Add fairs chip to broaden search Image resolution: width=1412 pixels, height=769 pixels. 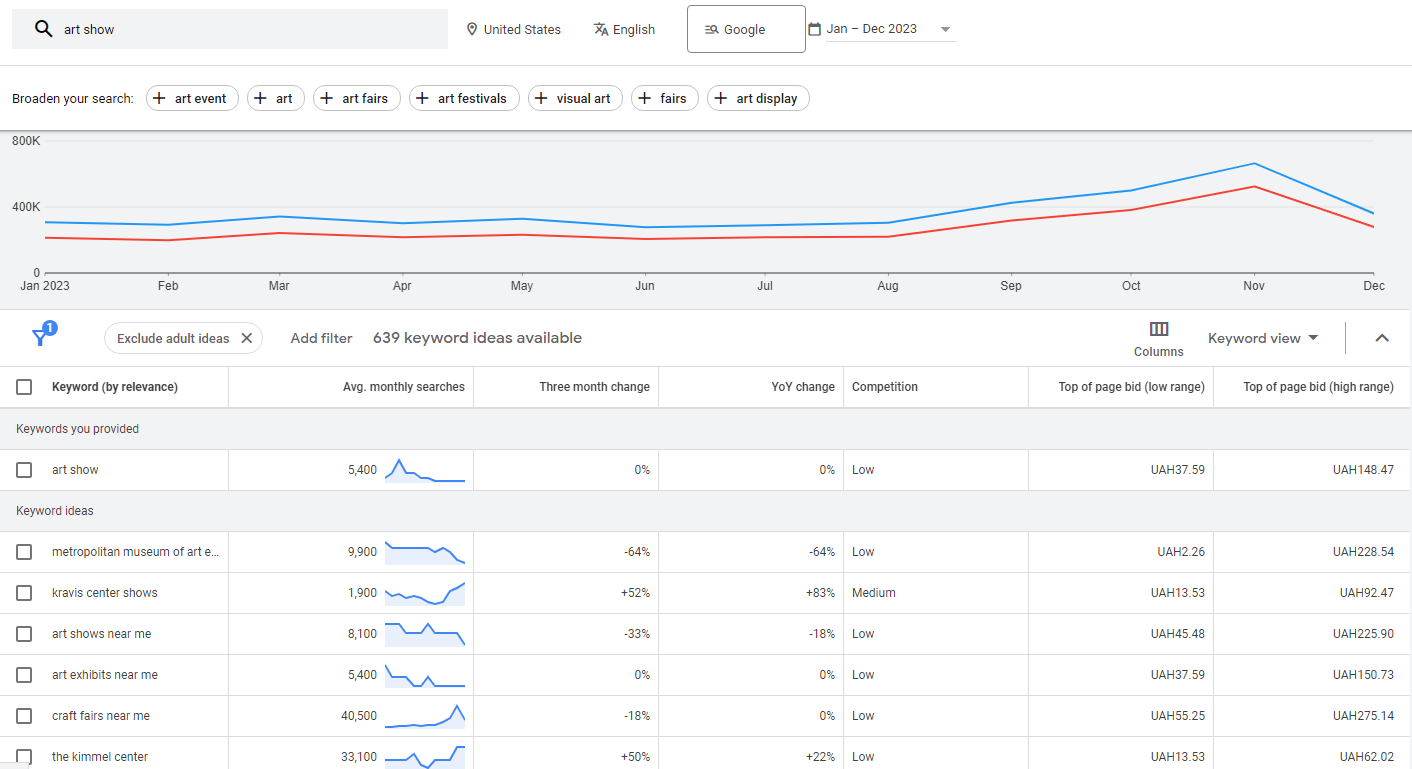click(x=665, y=98)
